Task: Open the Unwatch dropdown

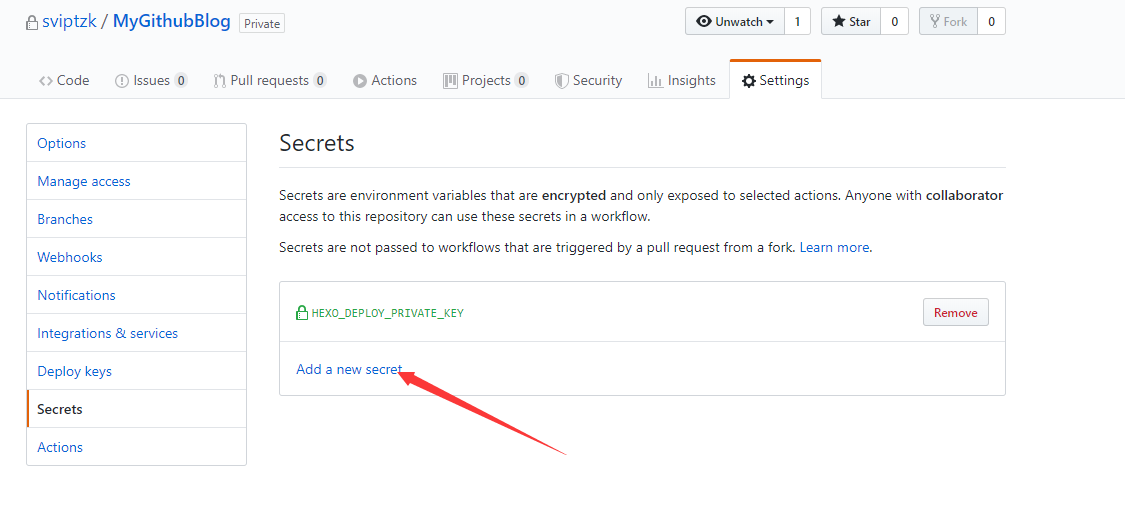Action: click(735, 22)
